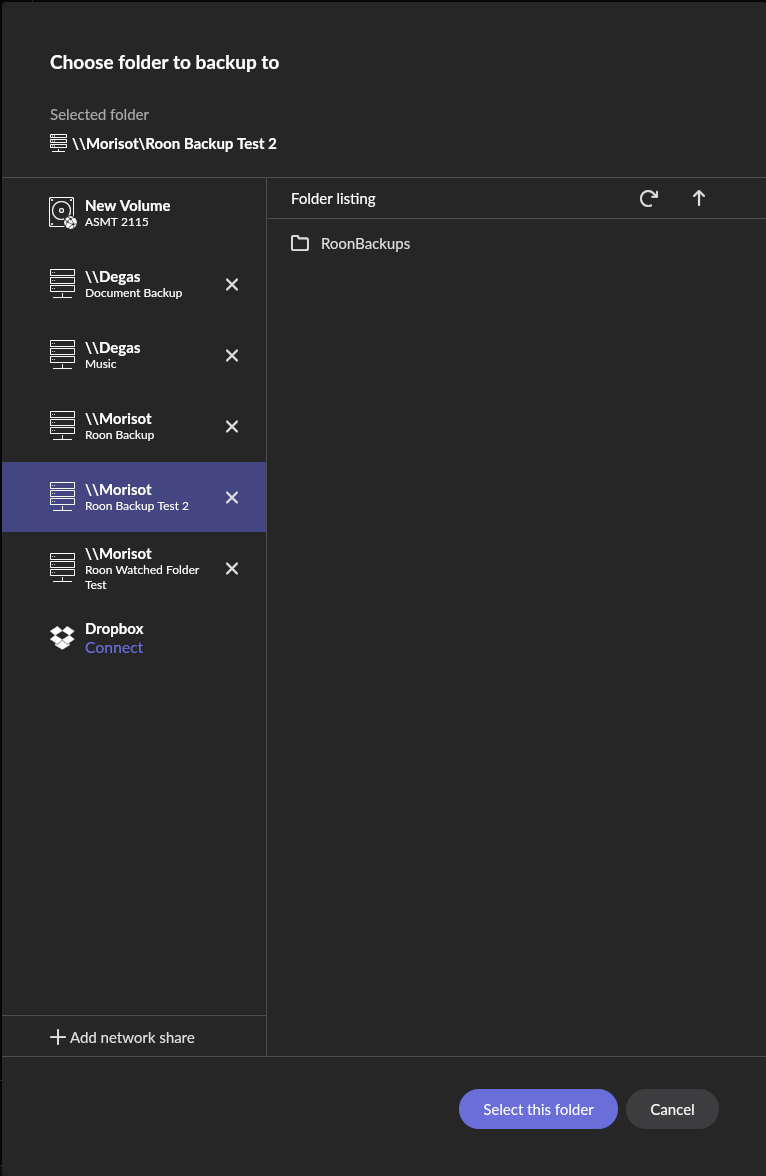
Task: Confirm with Select this folder
Action: (x=539, y=1109)
